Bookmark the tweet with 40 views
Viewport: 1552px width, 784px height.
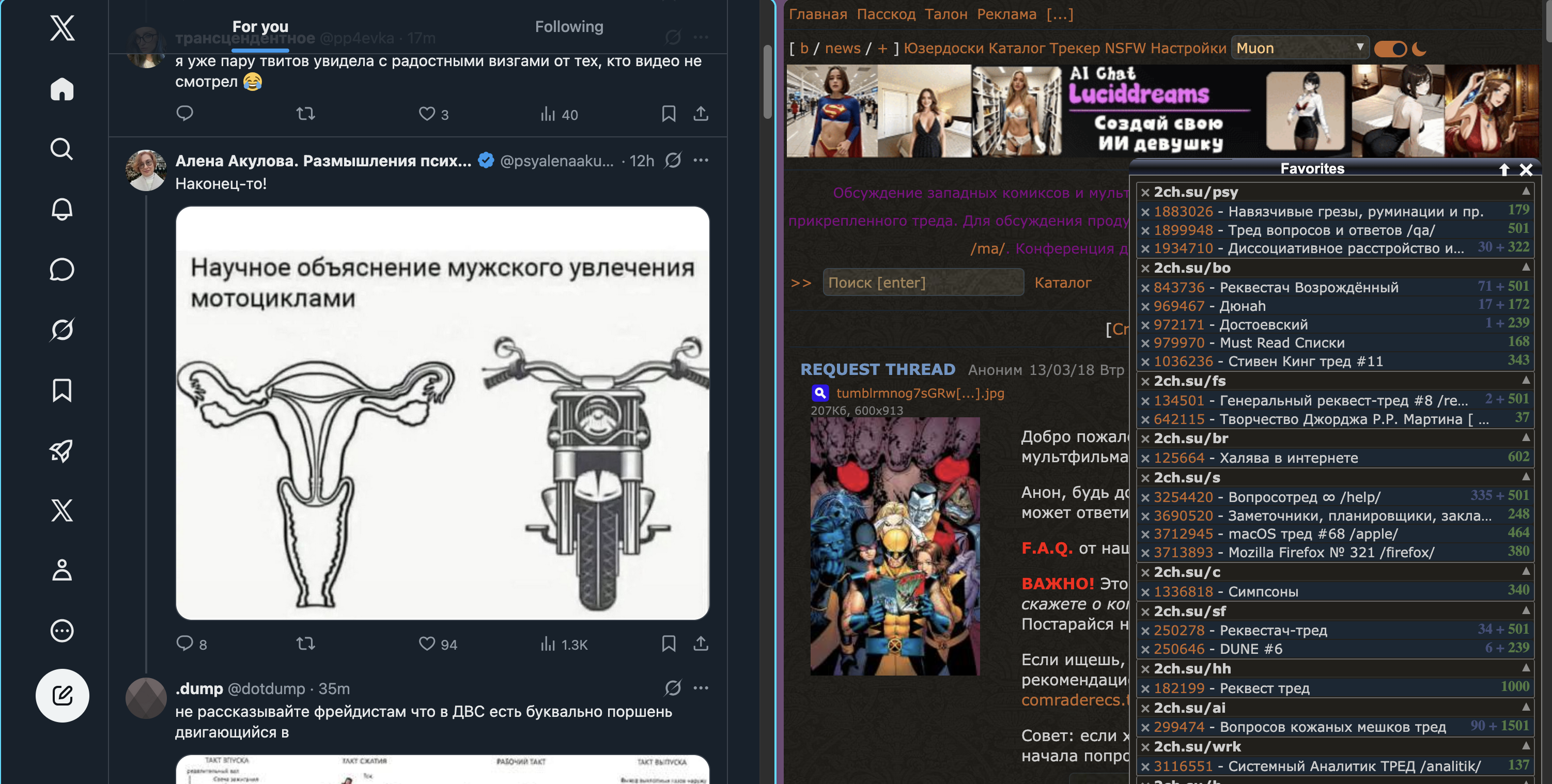point(669,113)
